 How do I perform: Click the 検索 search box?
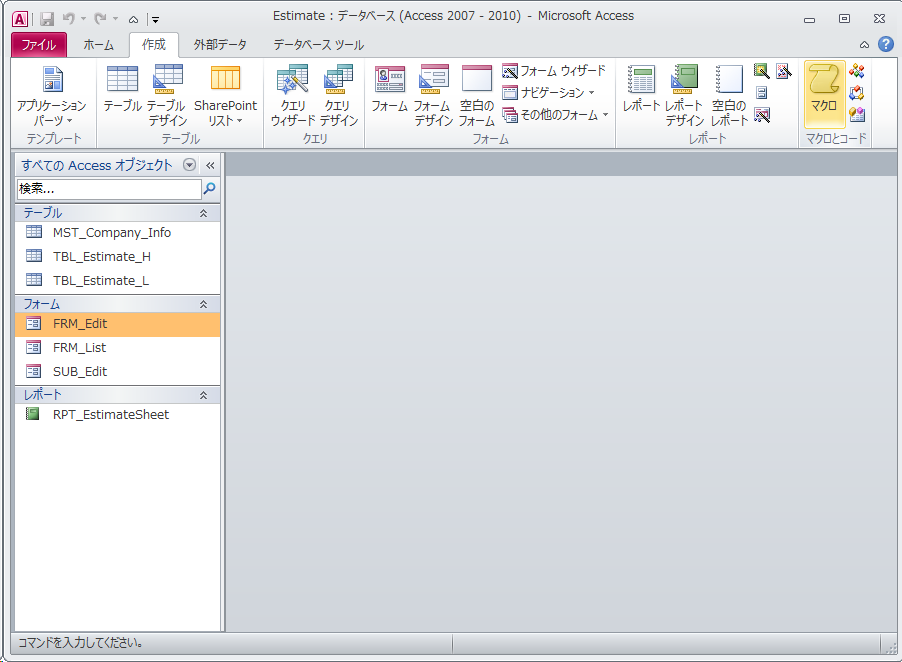(x=109, y=189)
